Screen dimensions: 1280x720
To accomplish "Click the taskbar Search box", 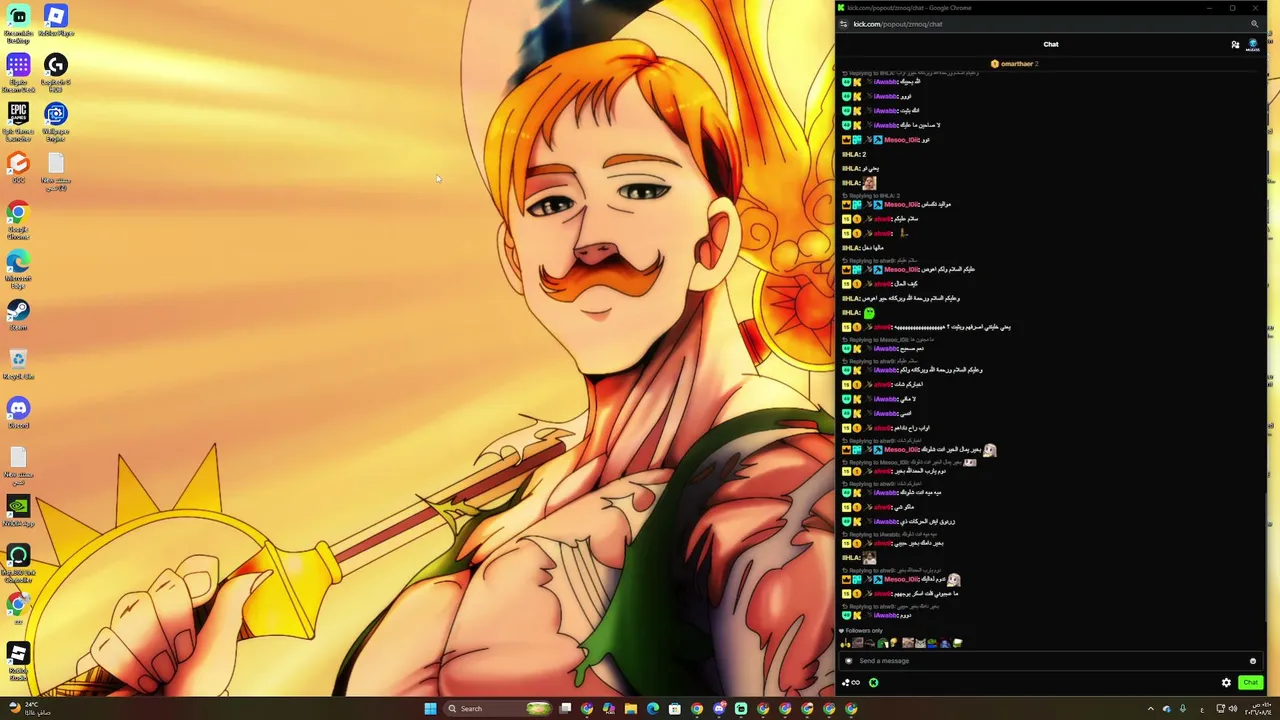I will 498,709.
